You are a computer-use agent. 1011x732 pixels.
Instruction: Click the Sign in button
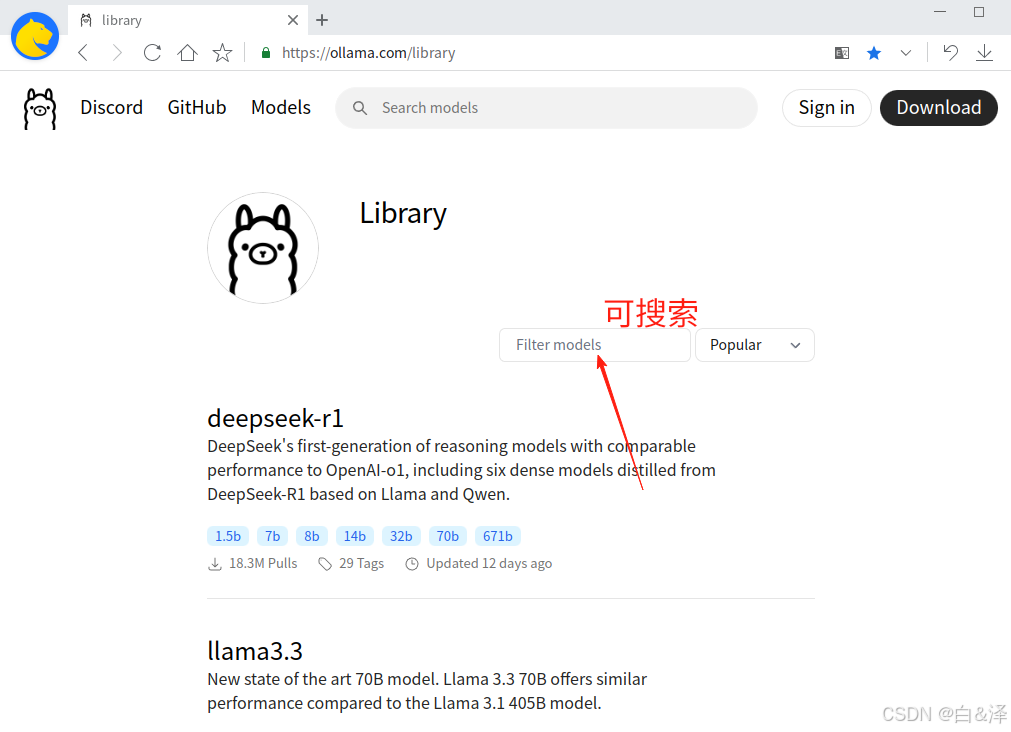click(x=827, y=108)
